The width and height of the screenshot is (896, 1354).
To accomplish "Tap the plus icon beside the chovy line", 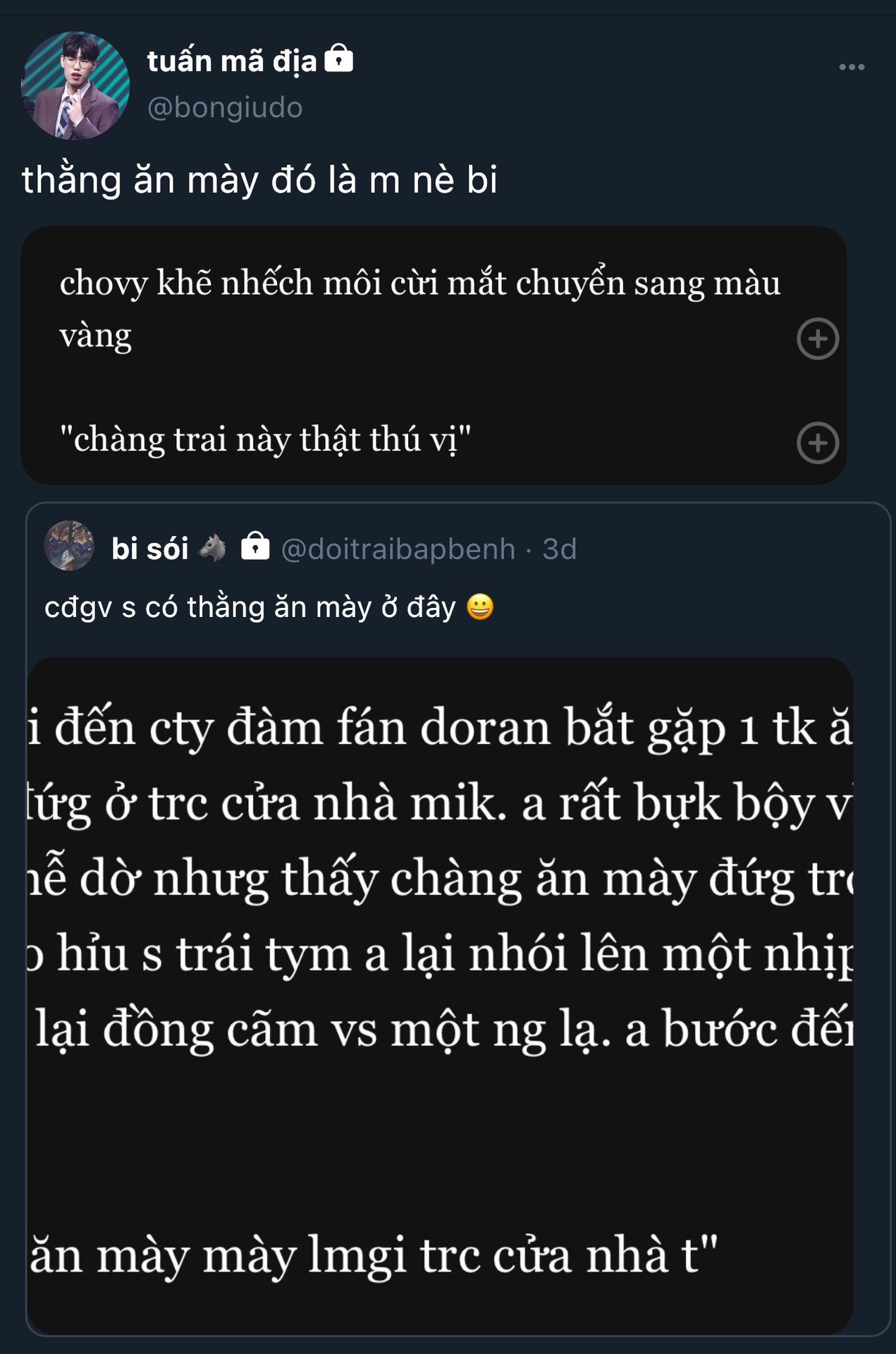I will coord(817,339).
